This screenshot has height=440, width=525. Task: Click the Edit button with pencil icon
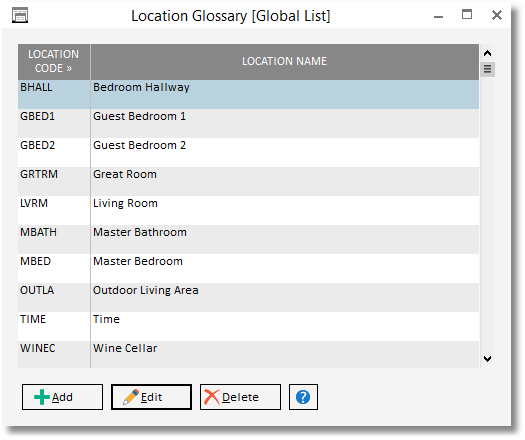(x=151, y=397)
